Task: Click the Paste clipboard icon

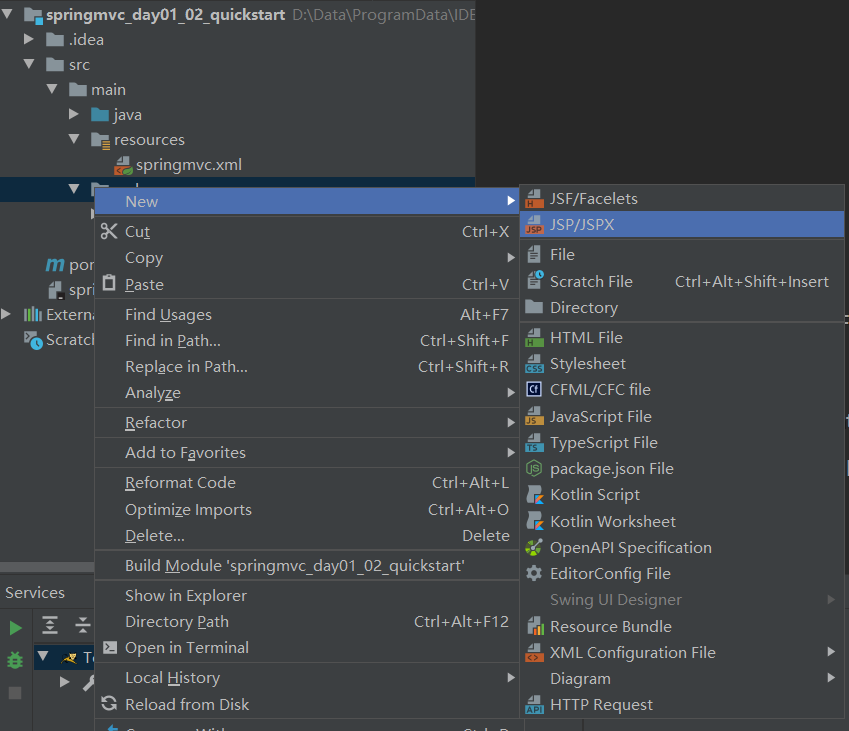Action: tap(109, 283)
